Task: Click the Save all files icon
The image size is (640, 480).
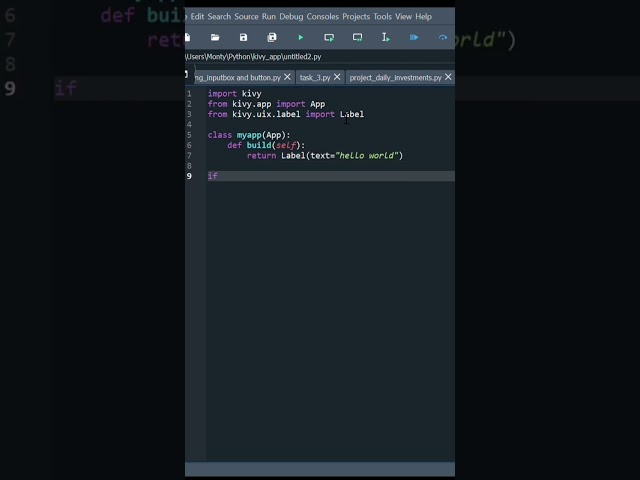Action: 272,38
